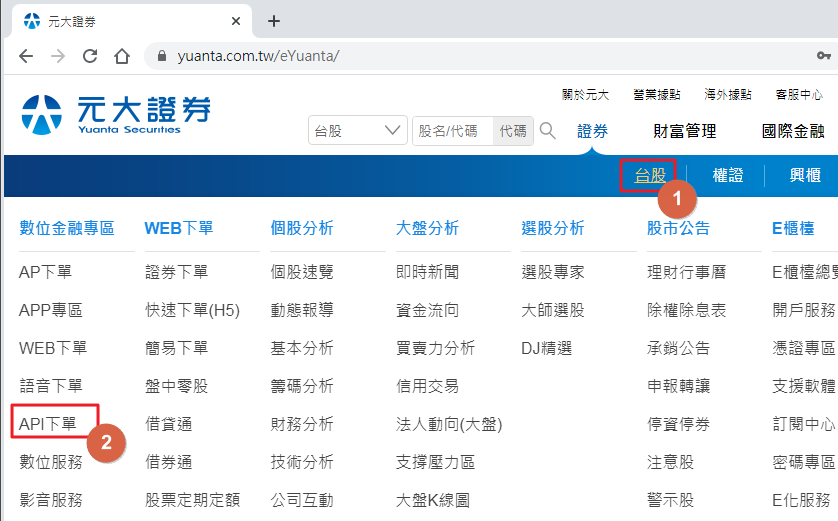Open the 理財行事曆 link
This screenshot has height=521, width=838.
coord(687,272)
